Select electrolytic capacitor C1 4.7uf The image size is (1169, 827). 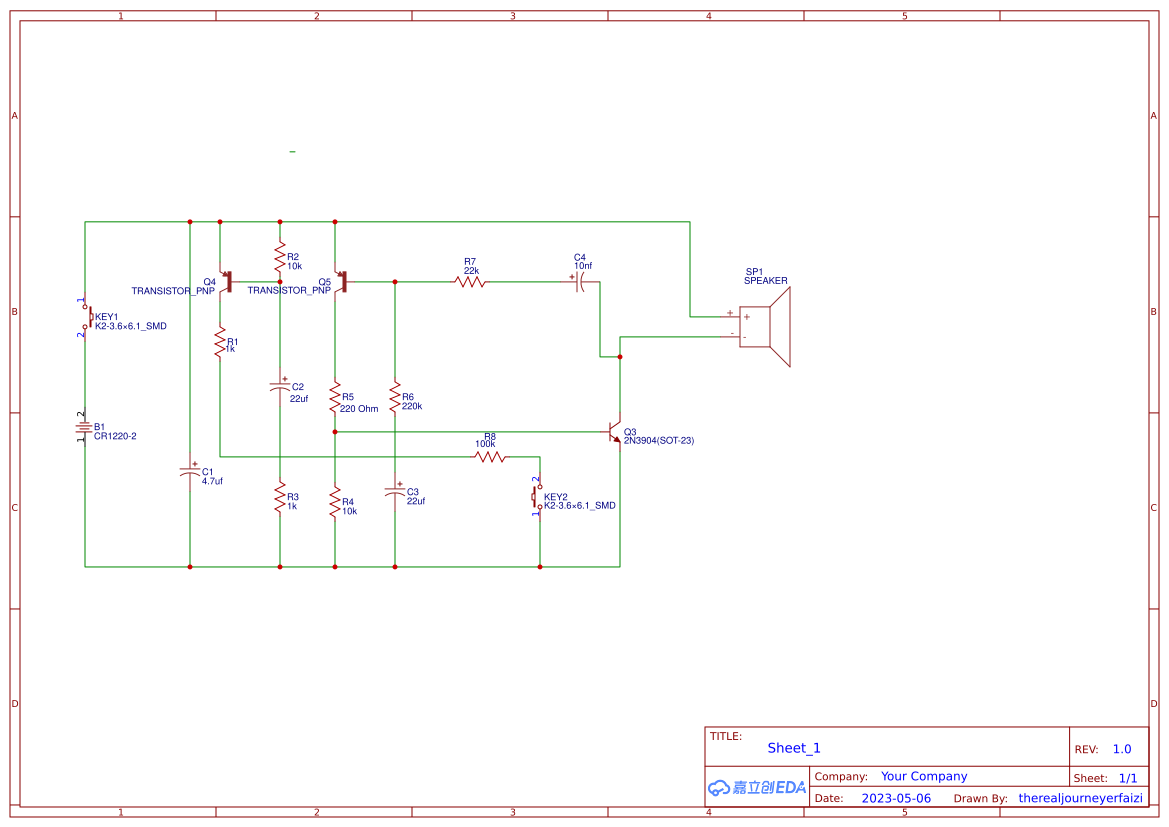192,470
